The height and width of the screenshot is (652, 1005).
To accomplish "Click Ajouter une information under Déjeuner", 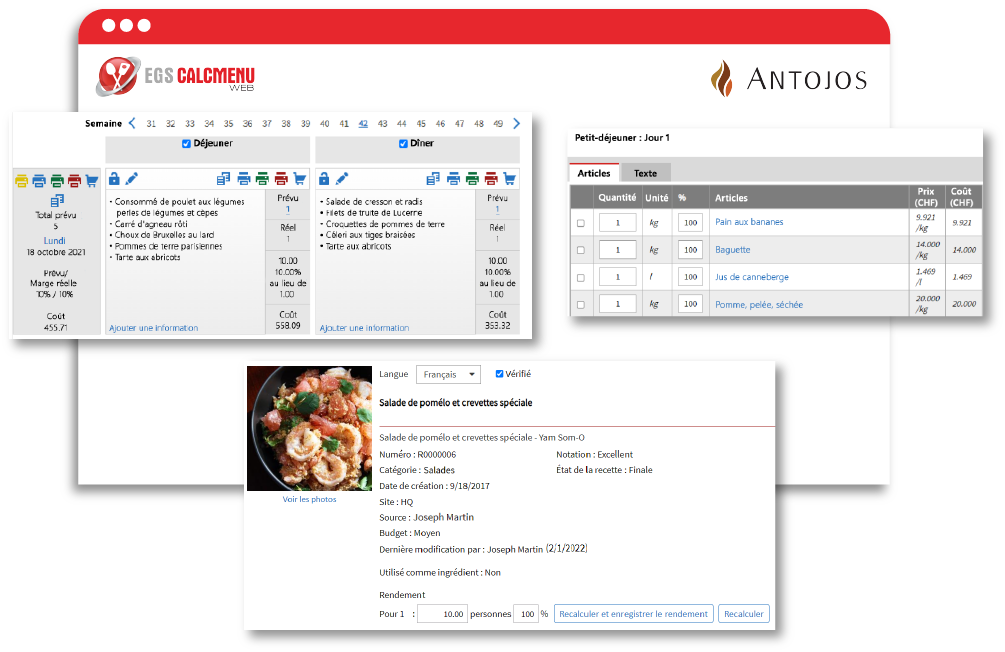I will [x=154, y=328].
